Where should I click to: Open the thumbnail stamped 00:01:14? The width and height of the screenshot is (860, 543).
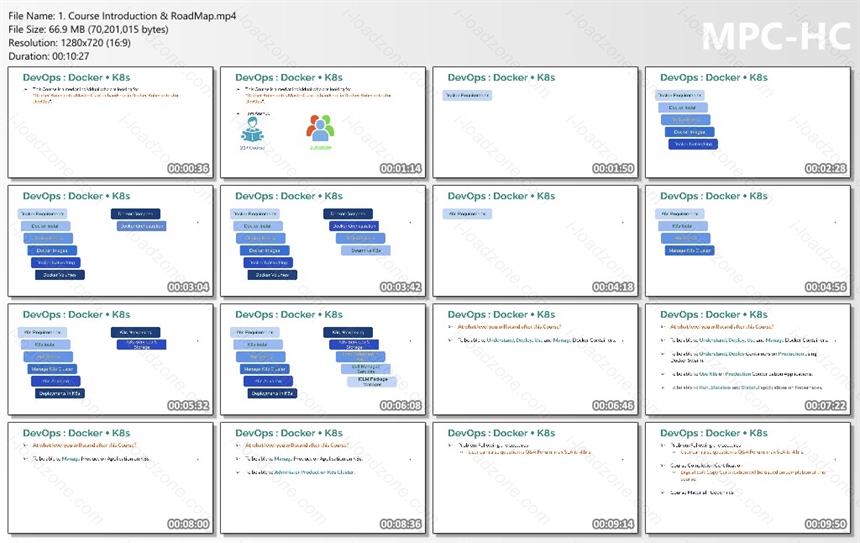pos(323,122)
